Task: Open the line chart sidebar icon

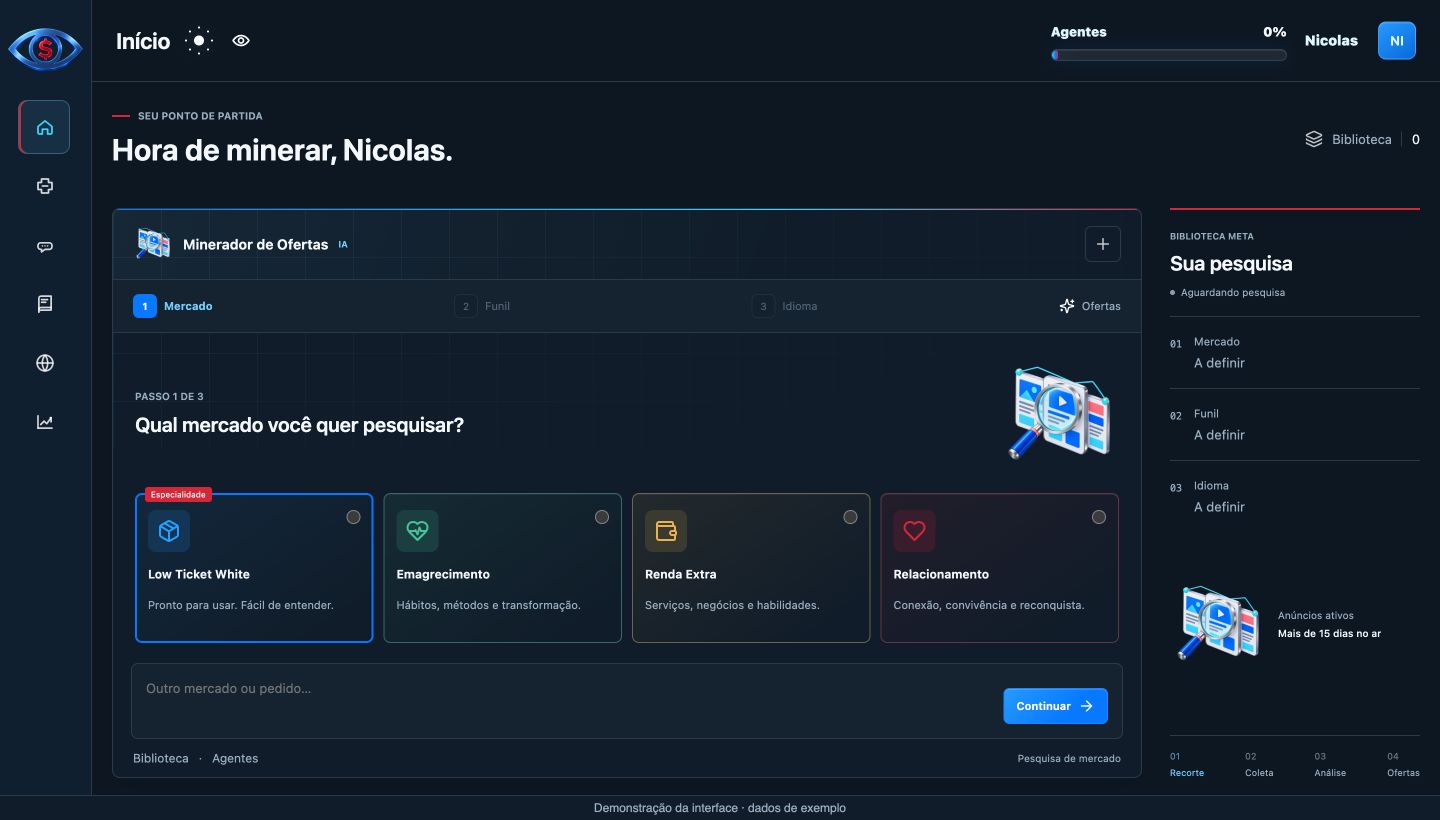Action: click(x=45, y=422)
